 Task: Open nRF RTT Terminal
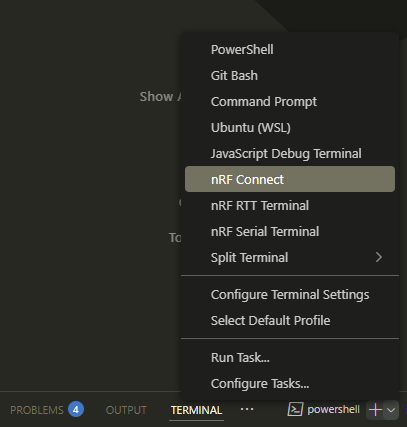tap(290, 206)
